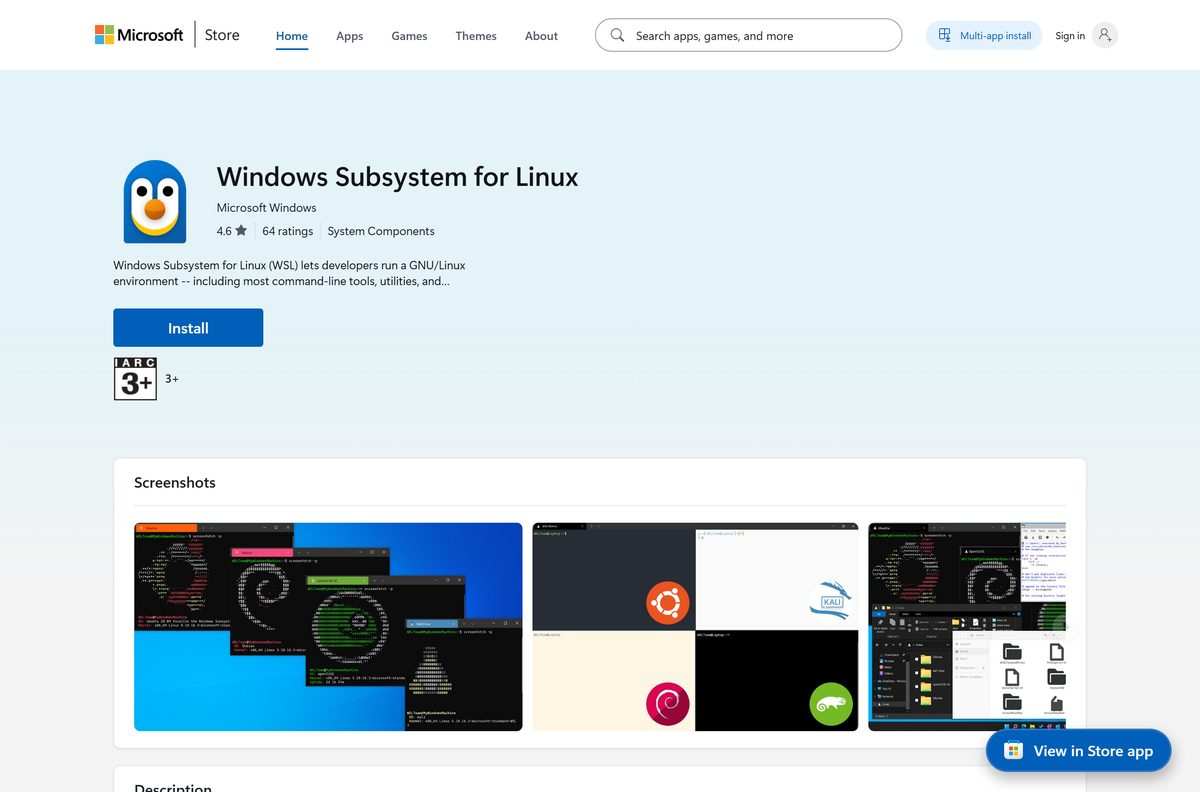Open the Microsoft Windows publisher link
The image size is (1200, 792).
pyautogui.click(x=266, y=208)
